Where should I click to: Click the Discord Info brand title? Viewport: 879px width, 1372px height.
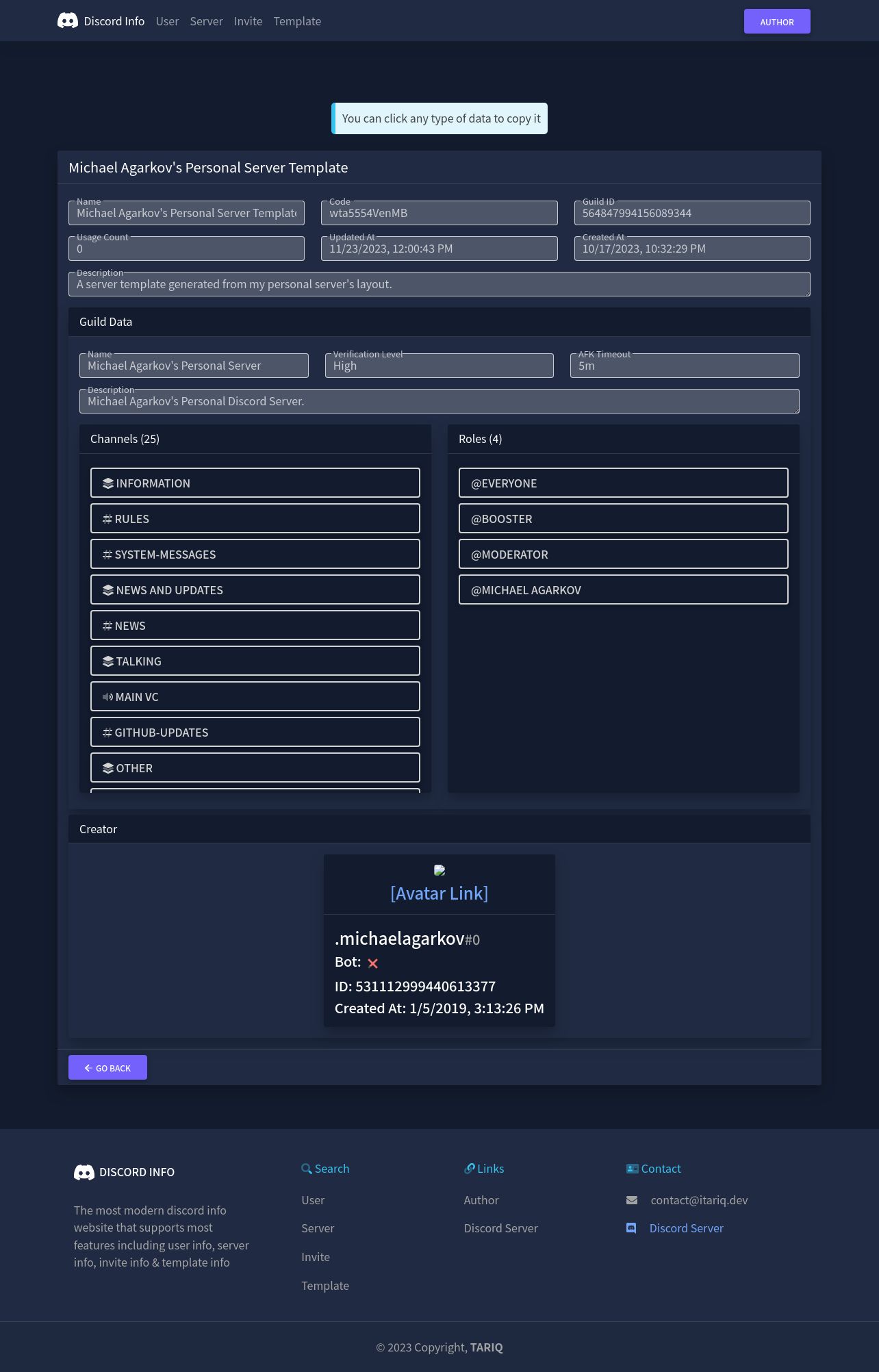coord(114,21)
